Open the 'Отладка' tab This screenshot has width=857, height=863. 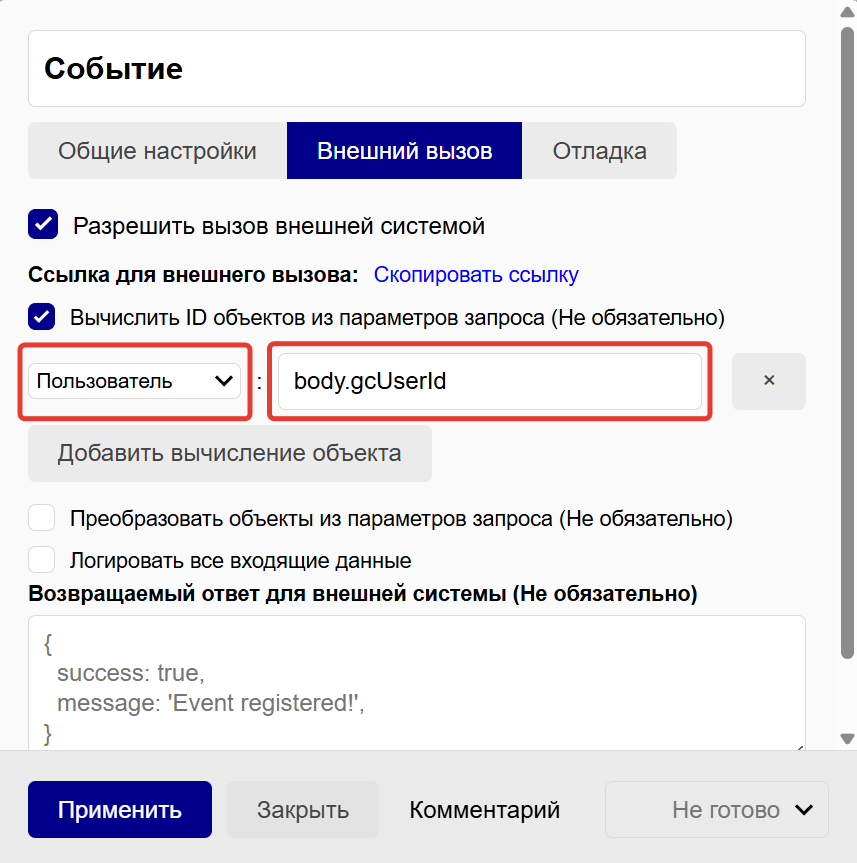tap(599, 151)
